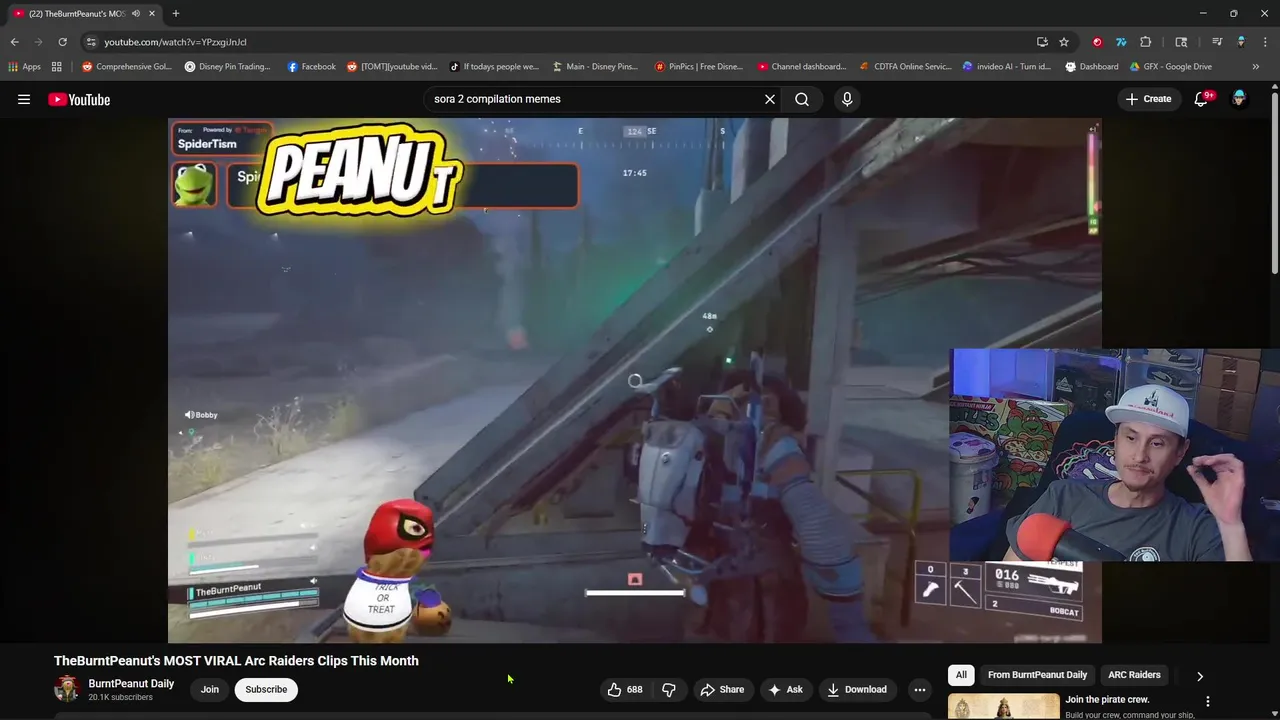The width and height of the screenshot is (1280, 720).
Task: Open the Apps bookmark
Action: [x=24, y=67]
